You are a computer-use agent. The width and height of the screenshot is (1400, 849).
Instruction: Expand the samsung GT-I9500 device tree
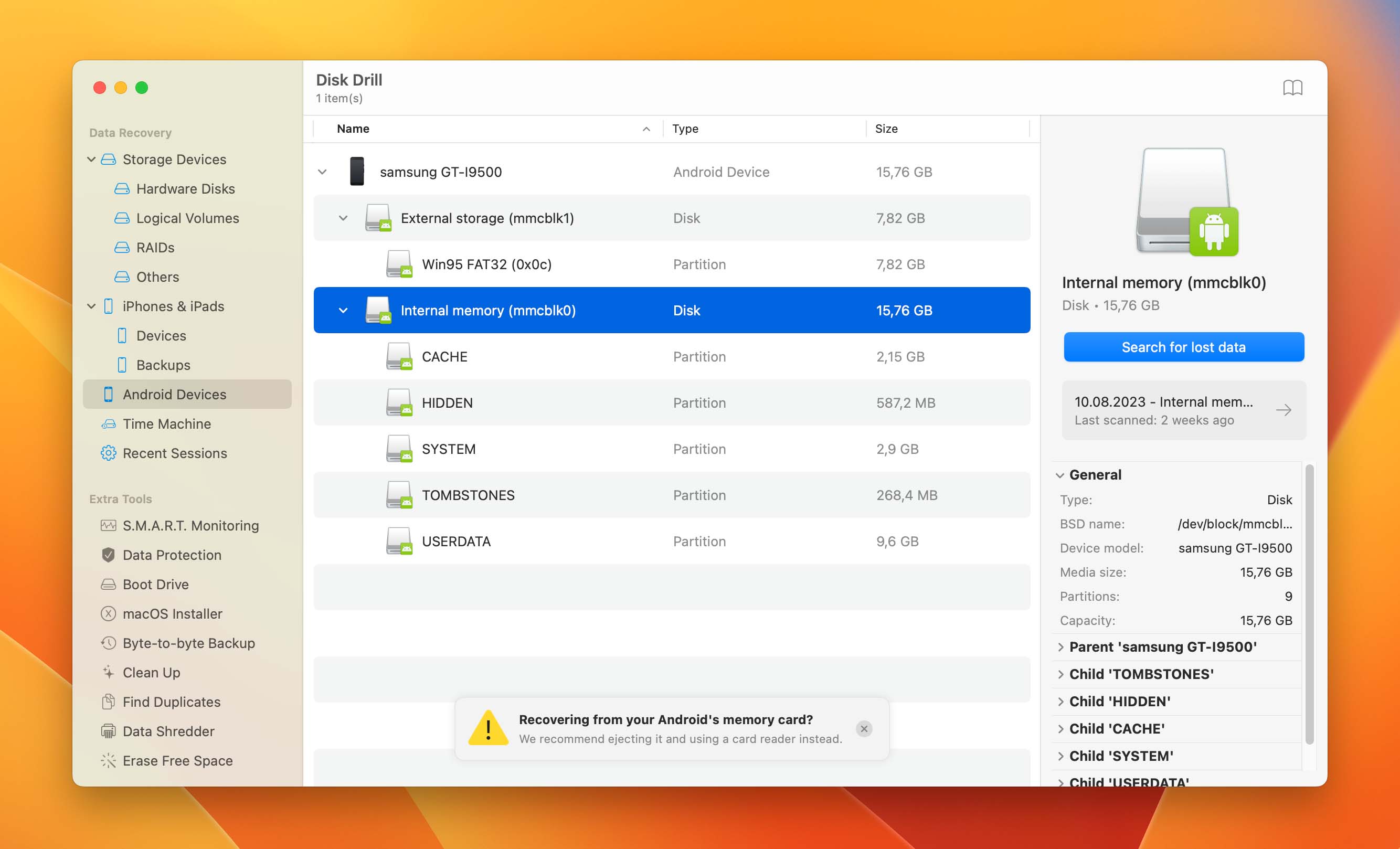(322, 171)
